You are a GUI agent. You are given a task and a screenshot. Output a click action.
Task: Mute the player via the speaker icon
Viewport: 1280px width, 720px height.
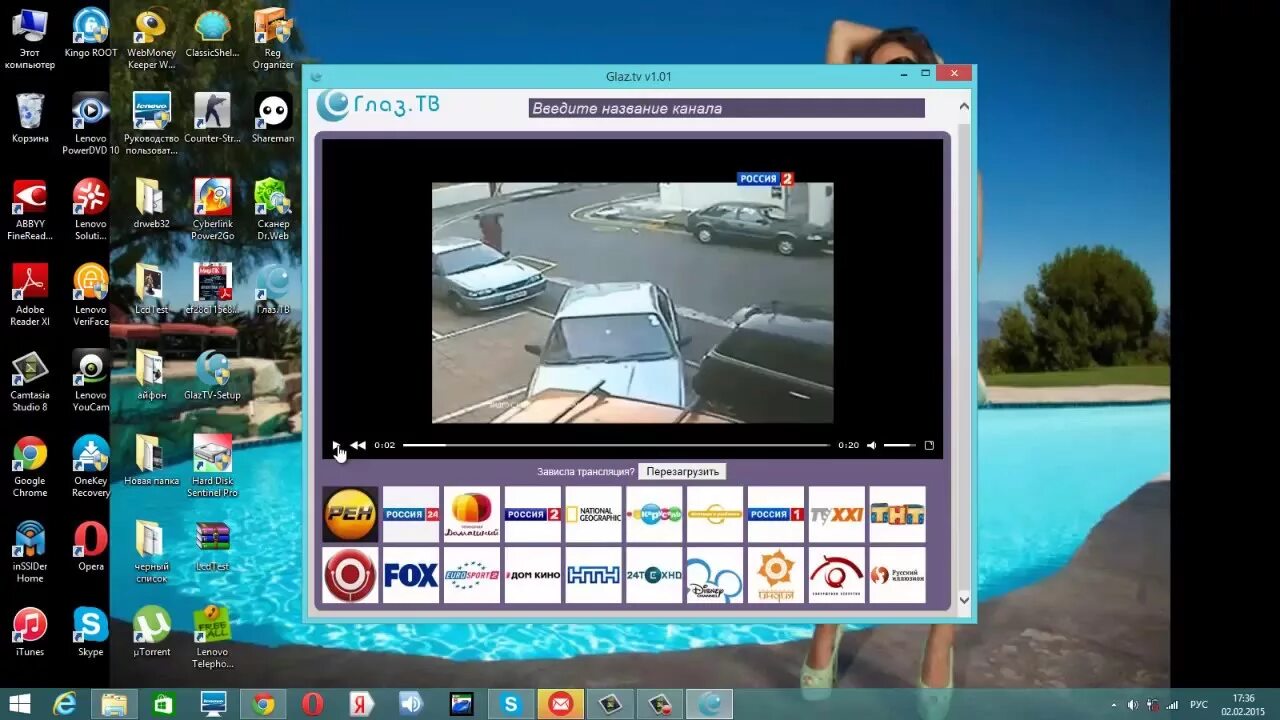coord(871,445)
